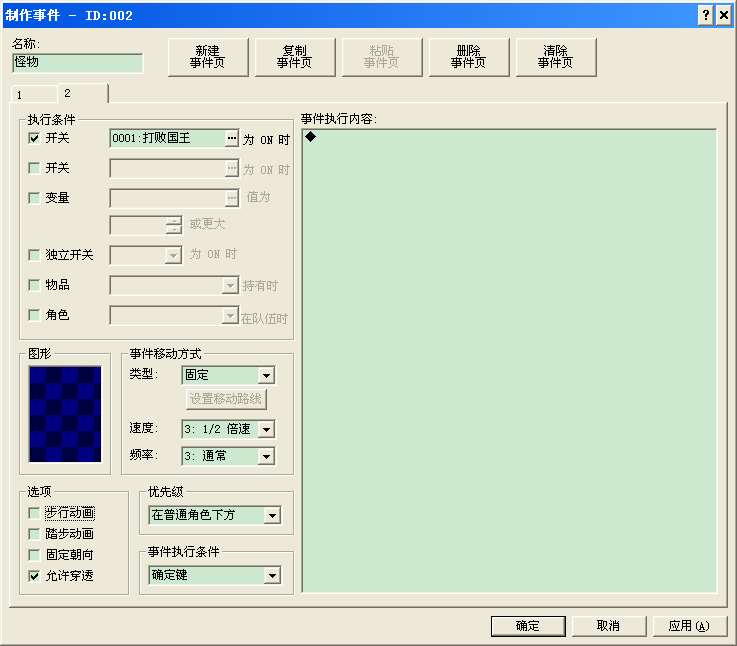
Task: Enable the second 开关 condition checkbox
Action: (x=34, y=168)
